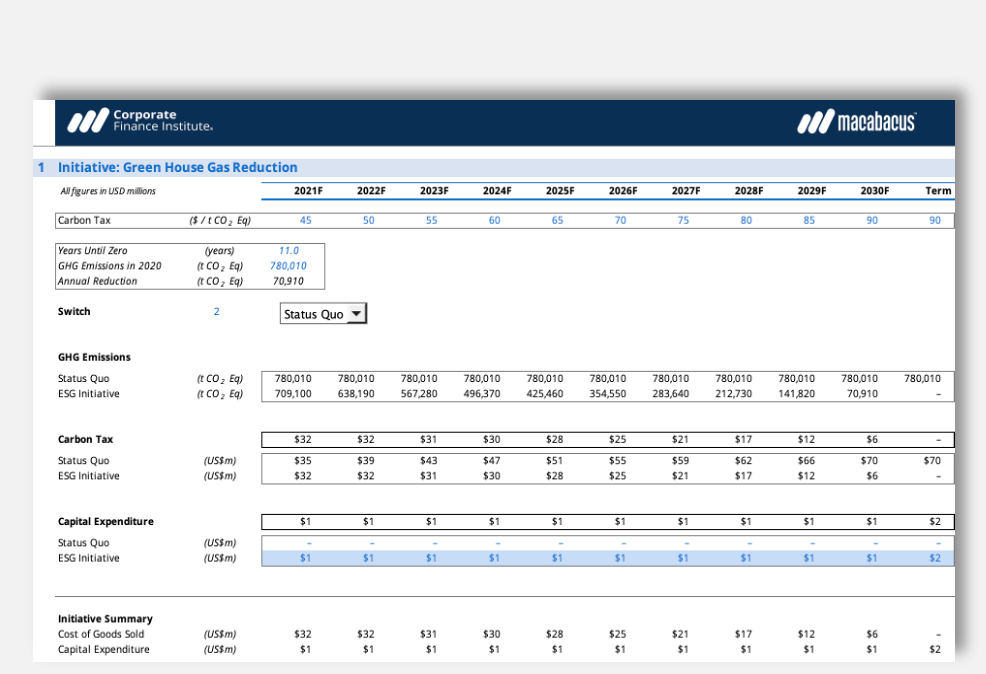Click the Macabacus logo in header
986x674 pixels.
[856, 122]
